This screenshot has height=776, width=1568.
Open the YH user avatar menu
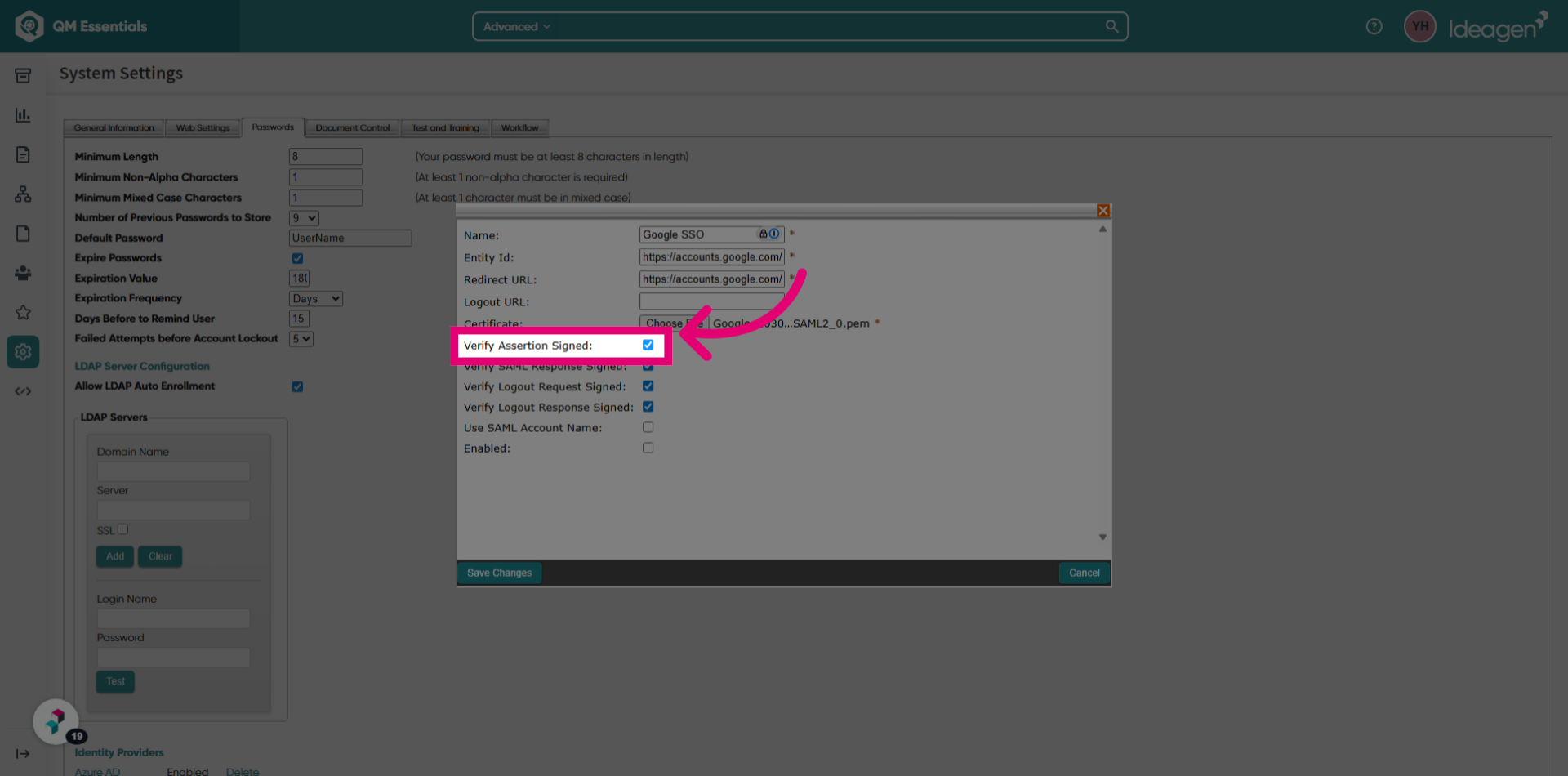1420,26
